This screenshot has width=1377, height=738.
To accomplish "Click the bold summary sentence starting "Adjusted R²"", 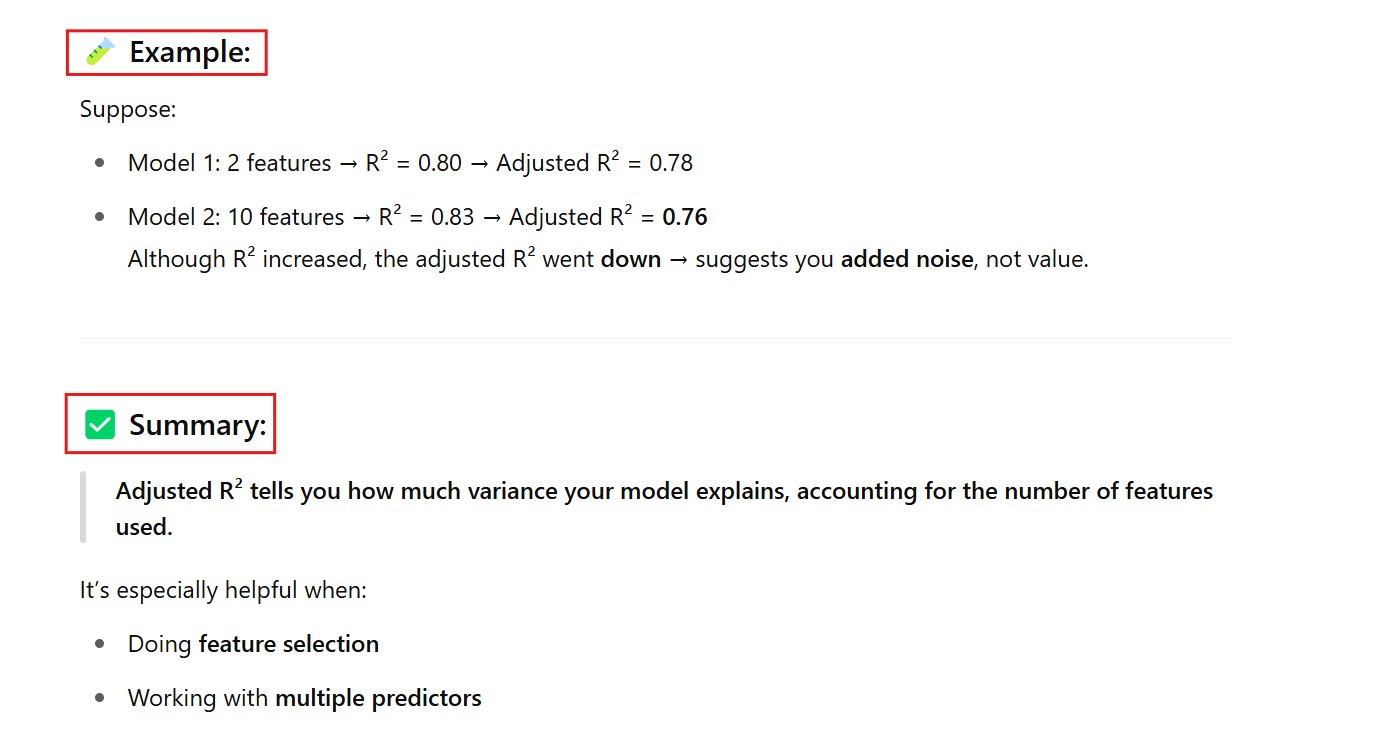I will [x=664, y=492].
